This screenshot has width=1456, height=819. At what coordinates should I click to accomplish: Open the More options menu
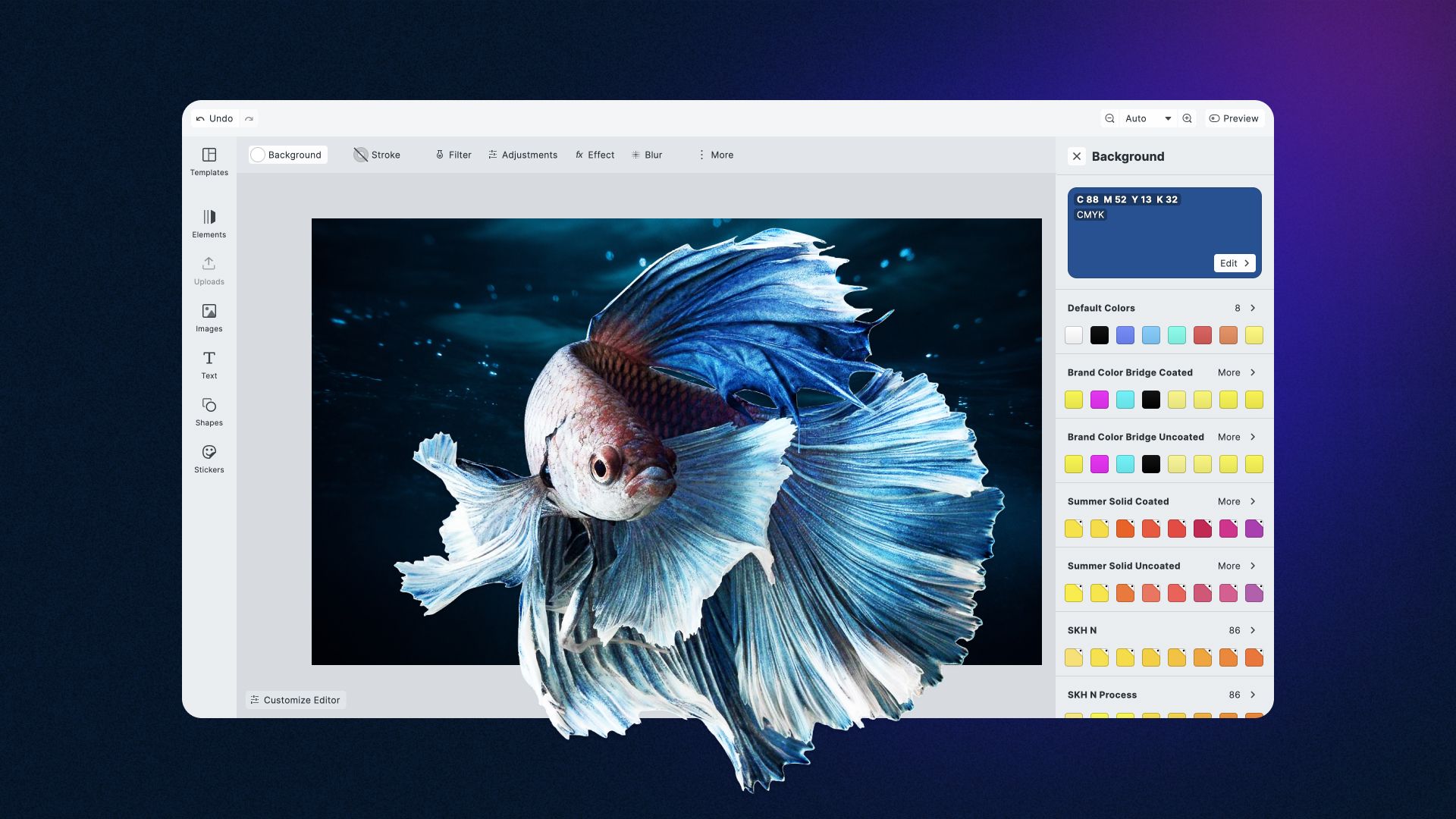pos(716,155)
